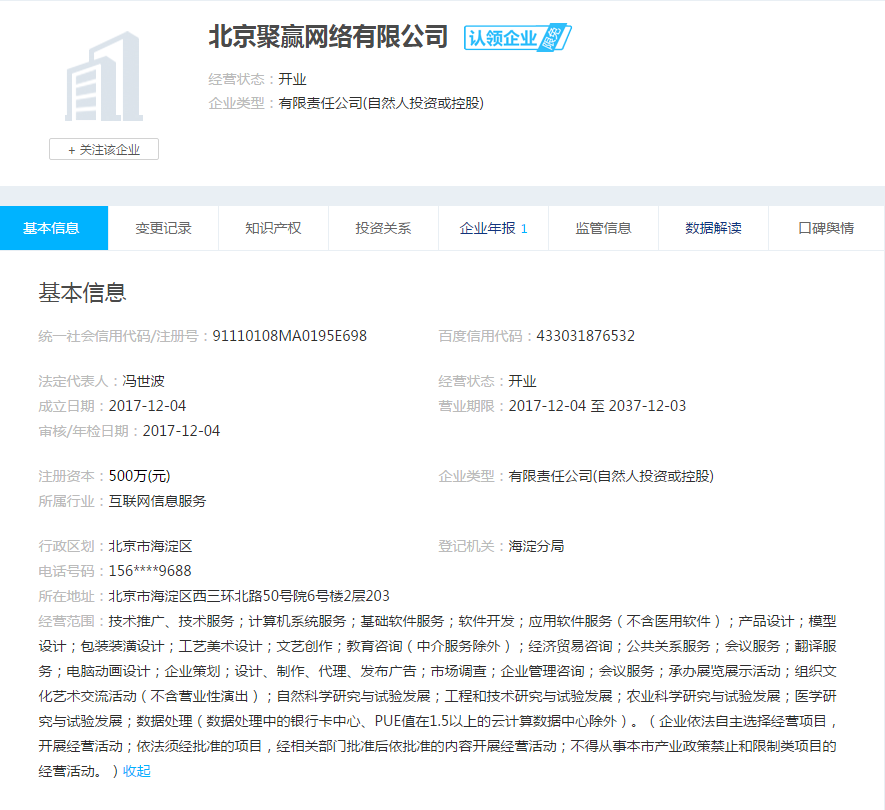Click the registration authority 海淀分局
Image resolution: width=885 pixels, height=810 pixels.
(x=536, y=546)
